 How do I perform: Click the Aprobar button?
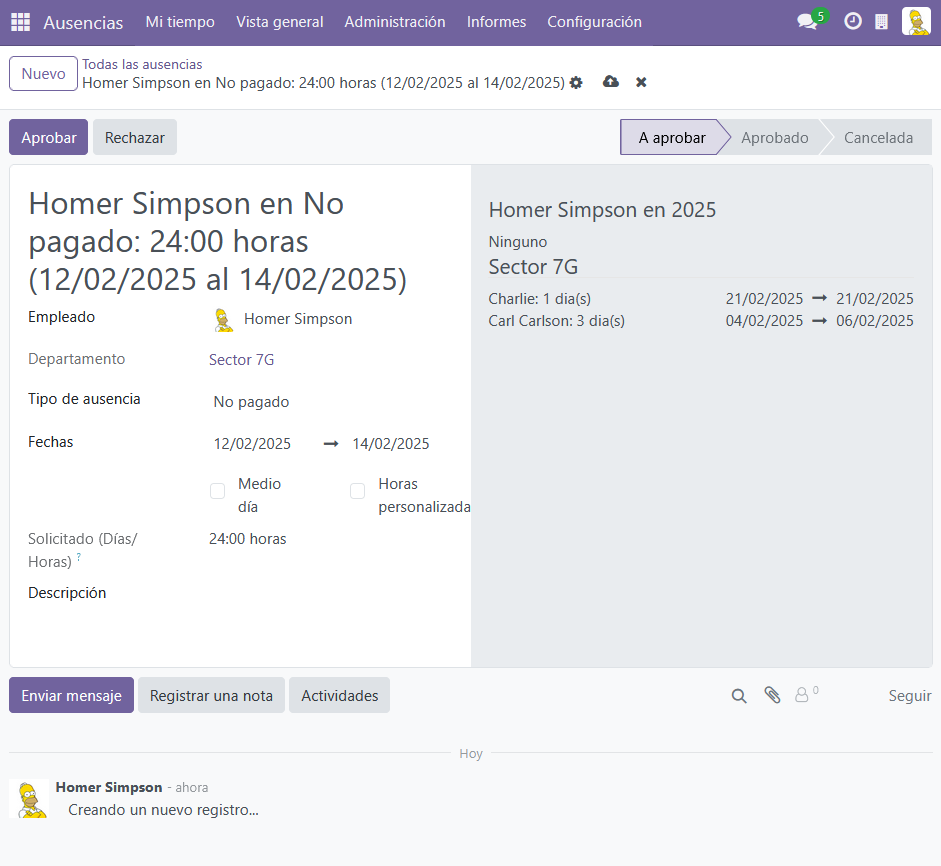point(49,138)
